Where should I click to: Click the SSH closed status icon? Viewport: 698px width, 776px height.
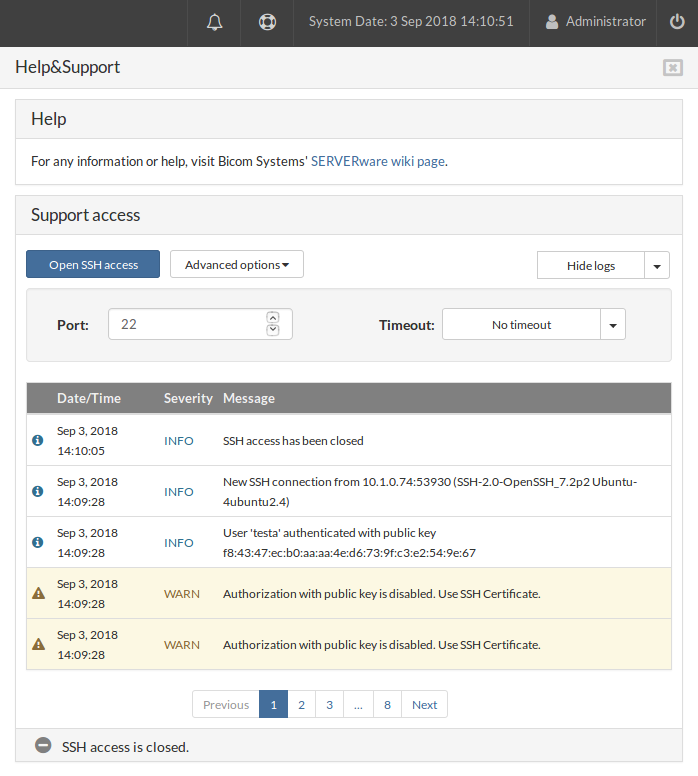[x=43, y=746]
